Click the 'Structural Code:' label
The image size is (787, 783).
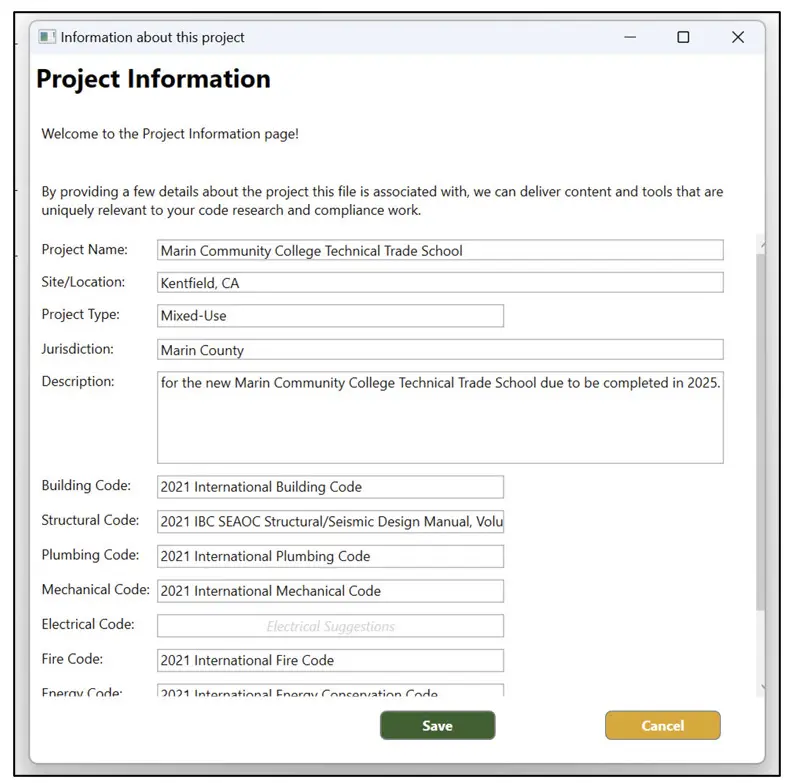90,520
